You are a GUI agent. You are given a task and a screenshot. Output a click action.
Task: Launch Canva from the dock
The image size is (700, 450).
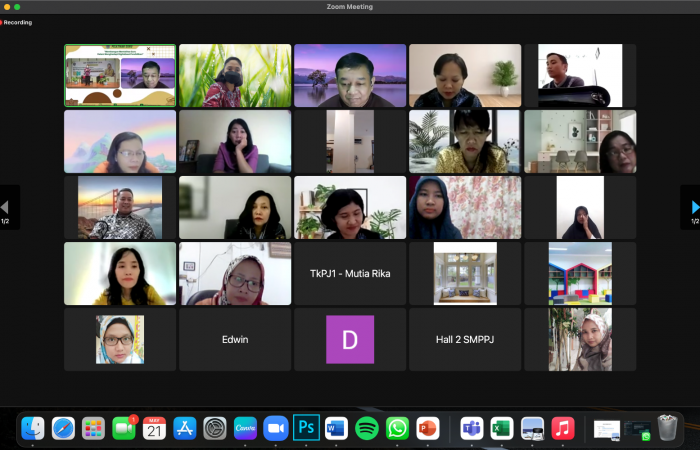245,429
